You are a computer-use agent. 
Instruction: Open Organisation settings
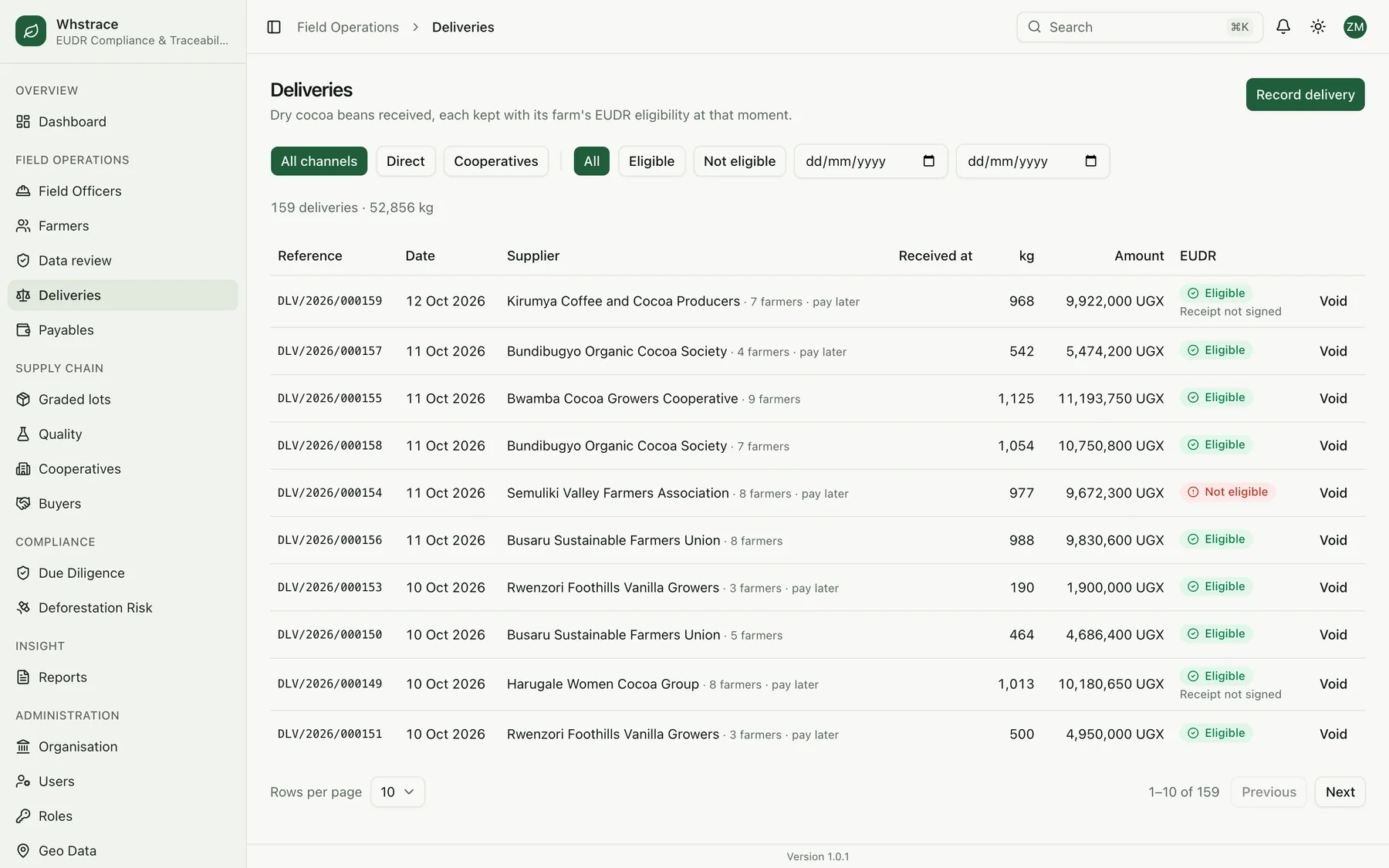pyautogui.click(x=123, y=747)
